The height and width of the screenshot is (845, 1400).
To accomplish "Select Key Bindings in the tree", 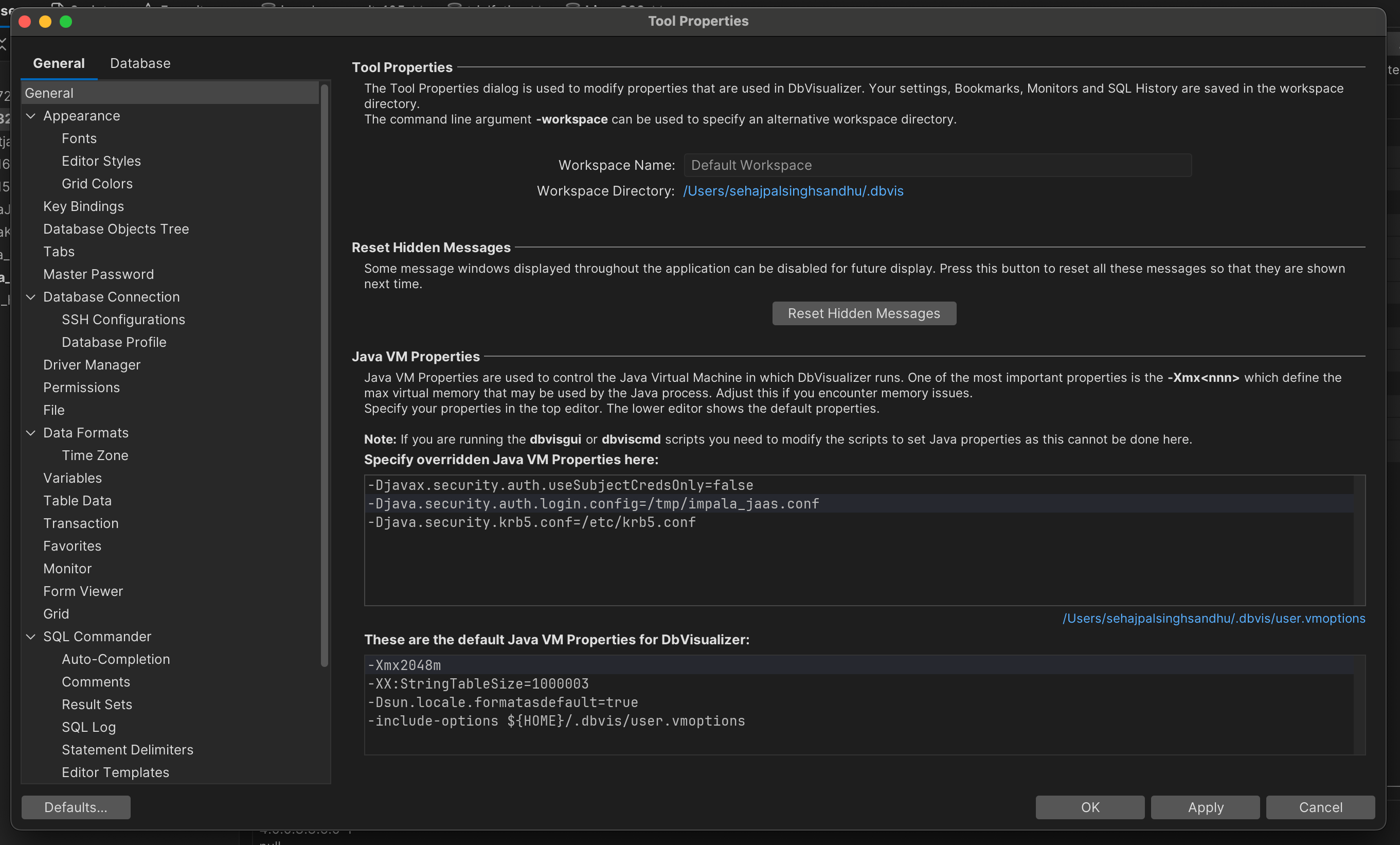I will [83, 206].
